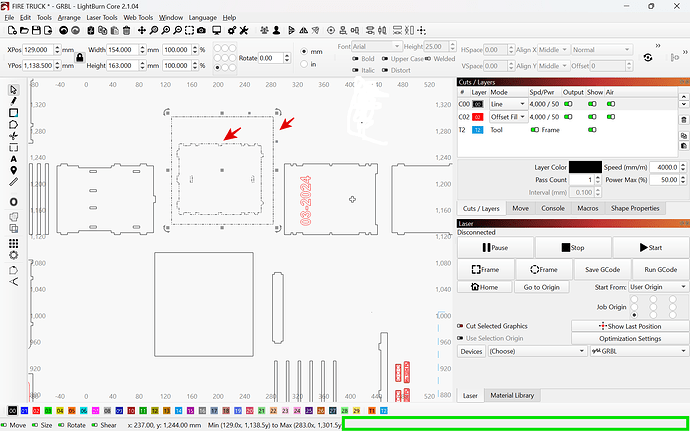Click the Open project folder icon
This screenshot has height=431, width=690.
click(x=24, y=30)
